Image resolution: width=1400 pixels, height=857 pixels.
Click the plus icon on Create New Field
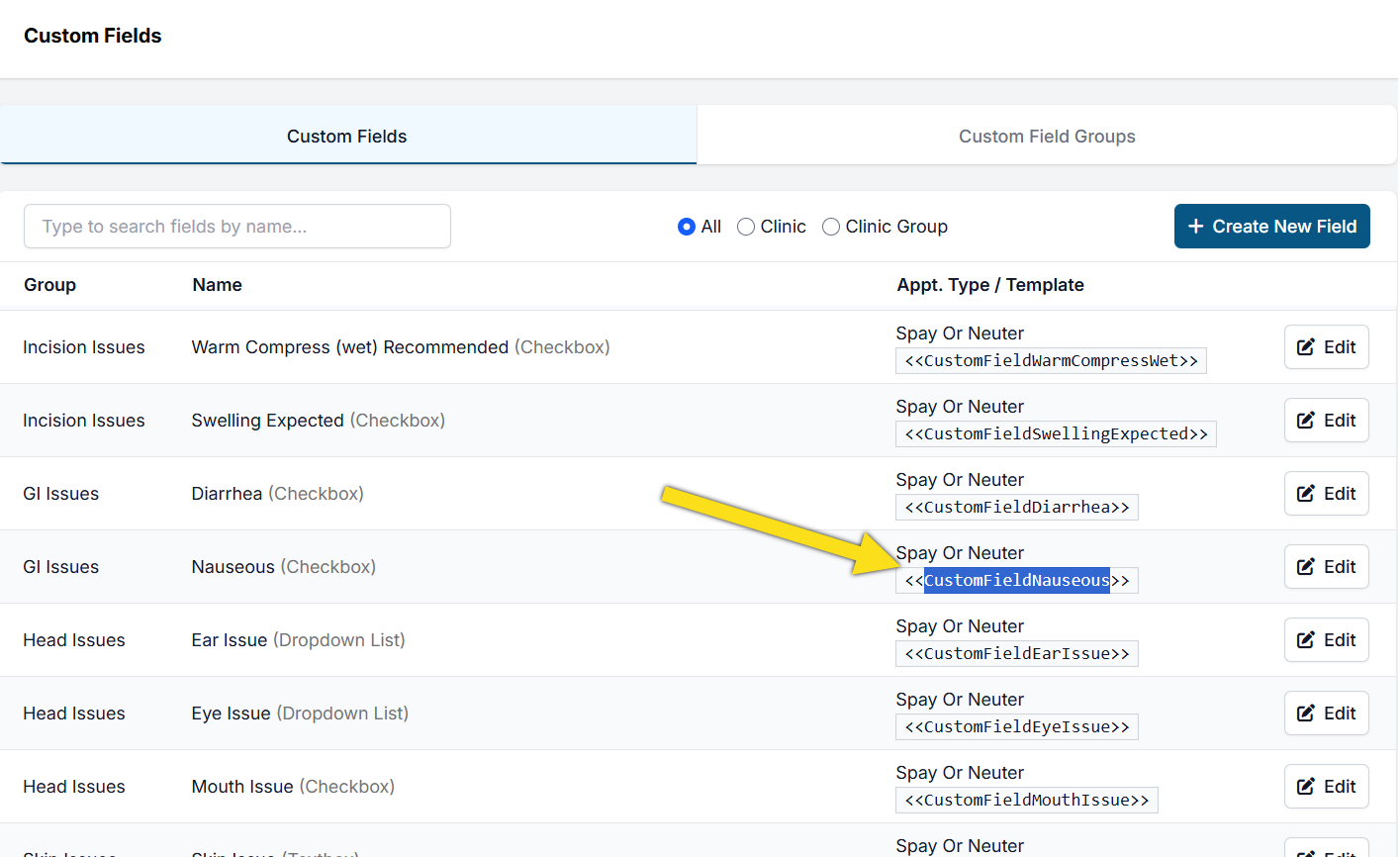[x=1196, y=227]
